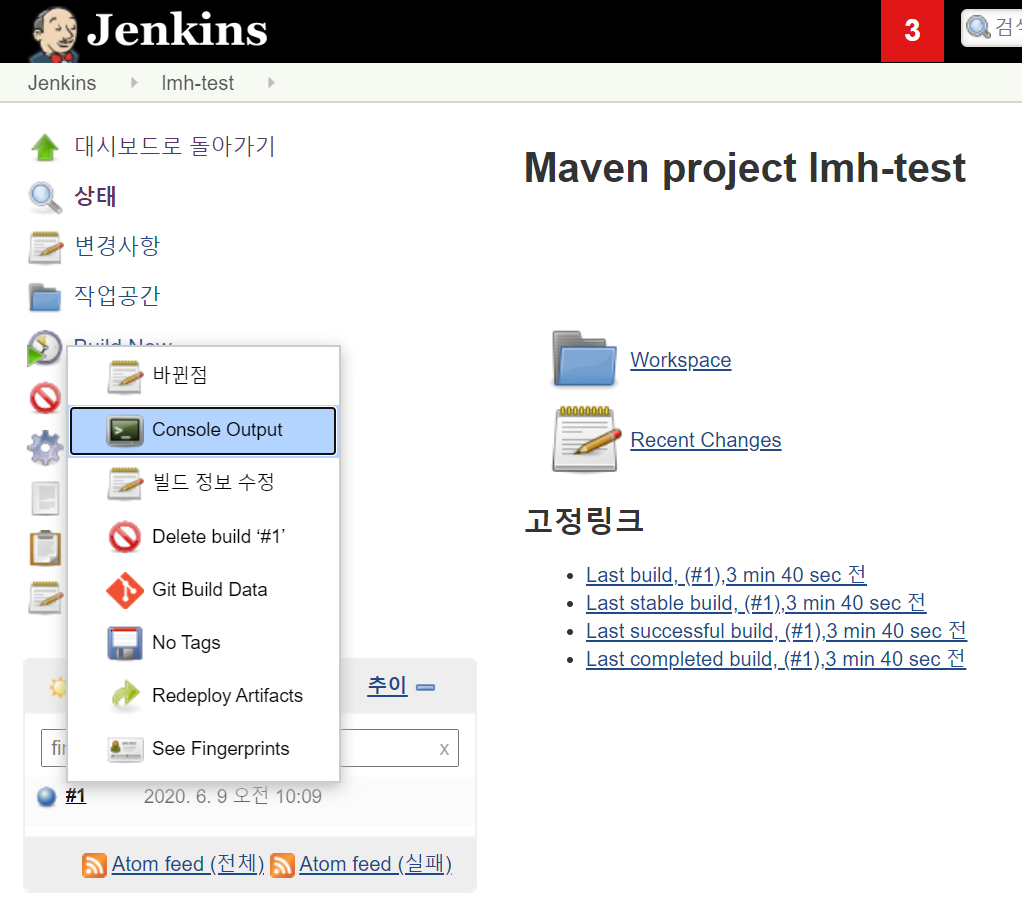Click the large Workspace folder icon
The width and height of the screenshot is (1022, 899).
pos(584,359)
